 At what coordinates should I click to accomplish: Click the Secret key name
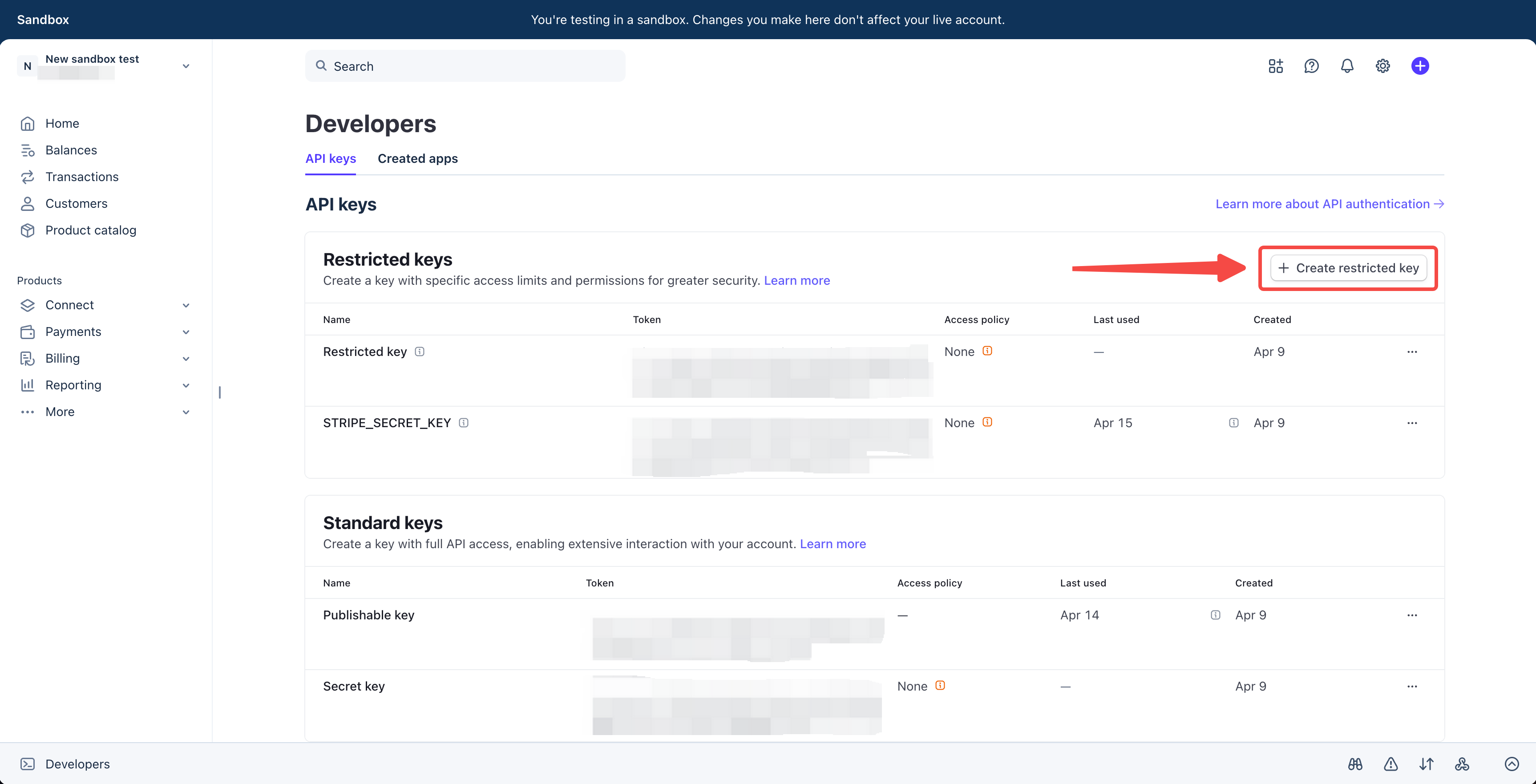pyautogui.click(x=354, y=686)
